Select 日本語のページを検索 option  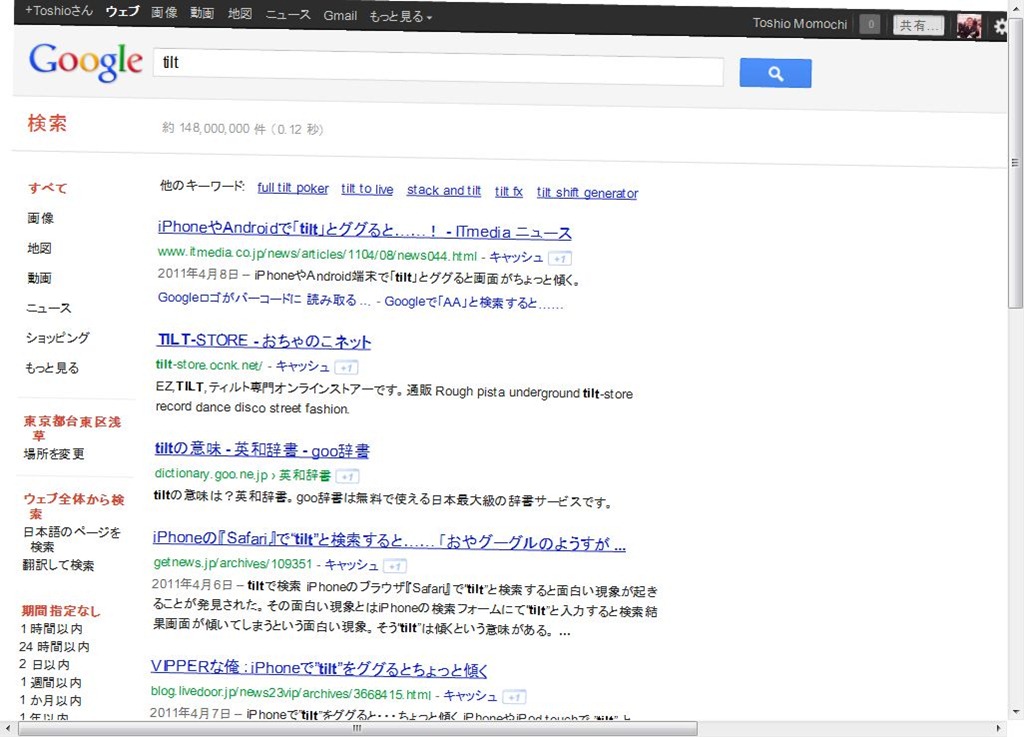(x=71, y=539)
